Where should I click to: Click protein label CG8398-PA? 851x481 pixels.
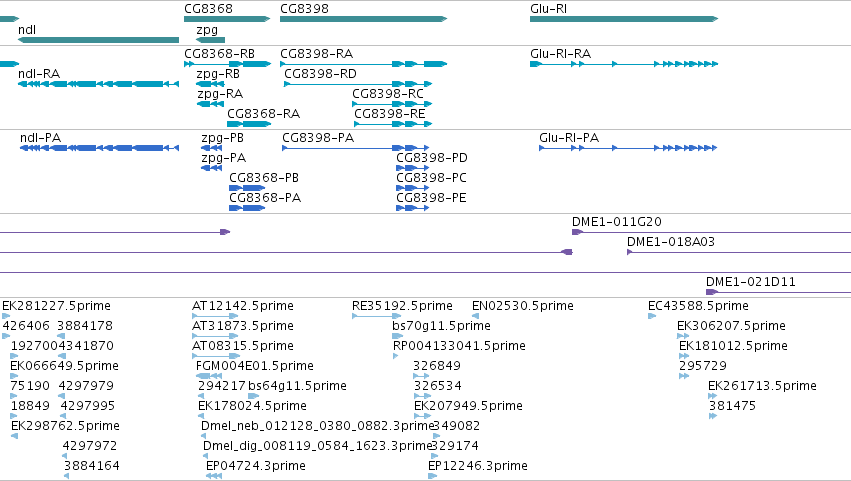tap(318, 138)
